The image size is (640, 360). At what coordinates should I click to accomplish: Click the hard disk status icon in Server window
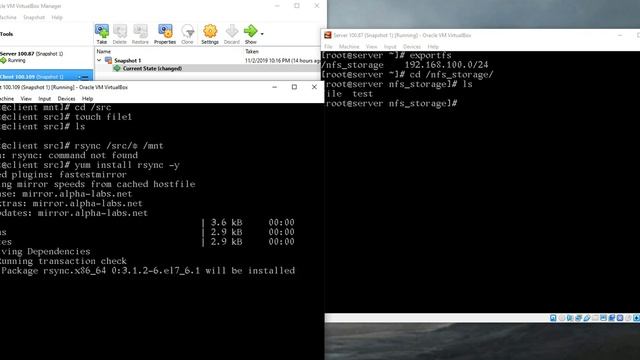pyautogui.click(x=553, y=318)
